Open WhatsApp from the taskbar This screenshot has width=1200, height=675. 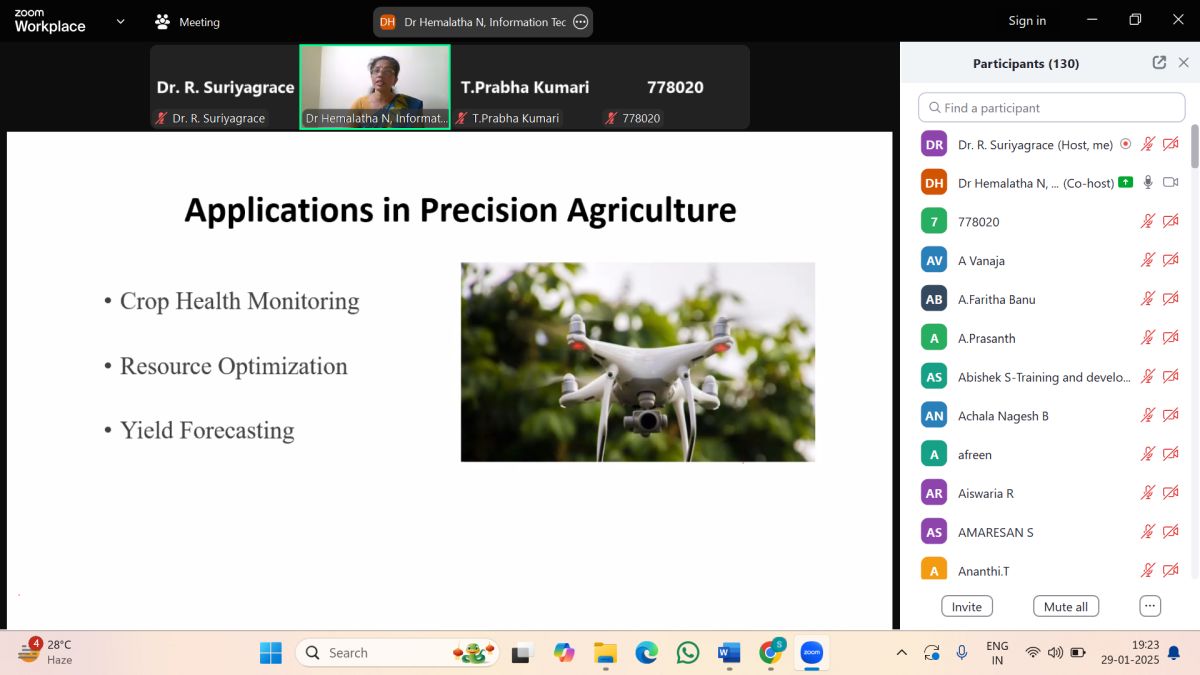click(688, 653)
